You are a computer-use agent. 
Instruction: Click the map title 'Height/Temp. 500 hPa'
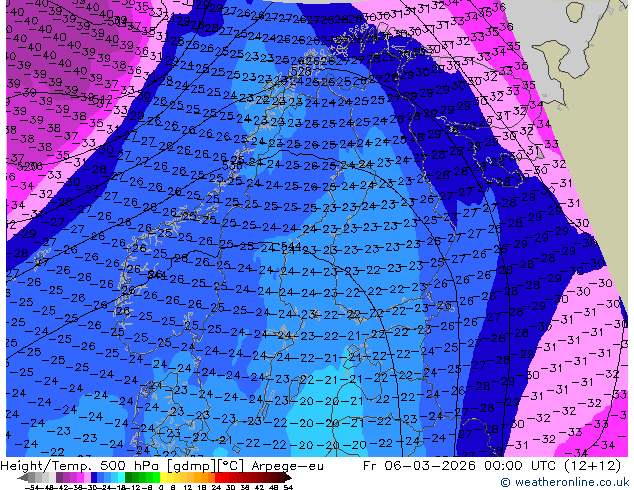(x=81, y=466)
